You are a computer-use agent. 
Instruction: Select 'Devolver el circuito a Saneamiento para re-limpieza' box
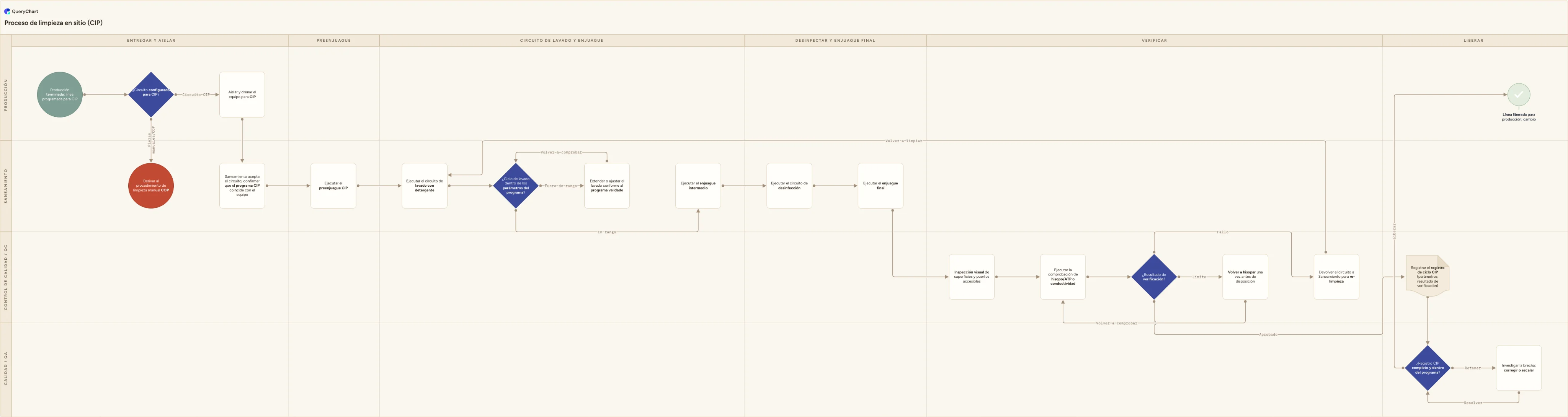pos(1337,277)
